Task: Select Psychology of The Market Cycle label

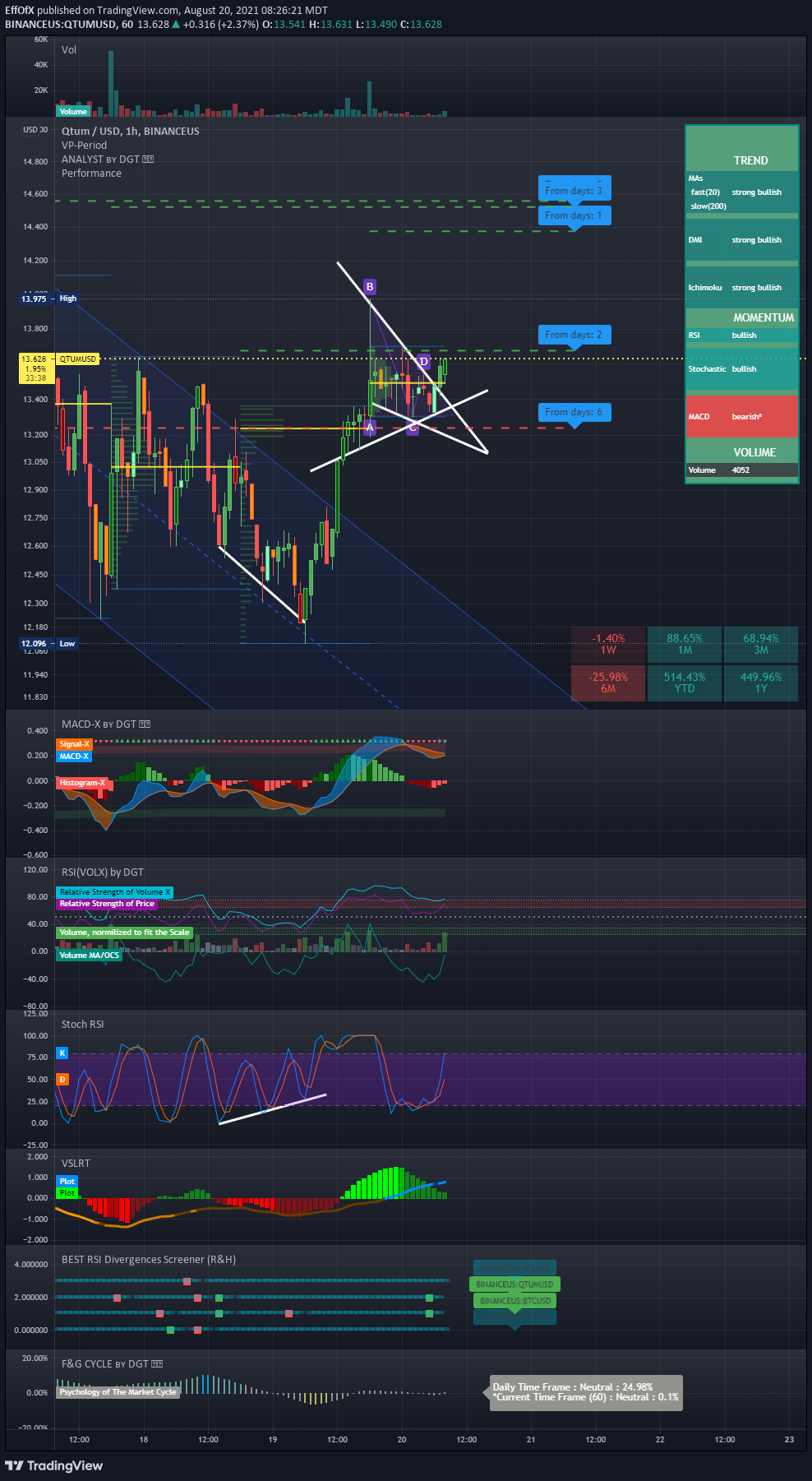Action: pos(118,1392)
